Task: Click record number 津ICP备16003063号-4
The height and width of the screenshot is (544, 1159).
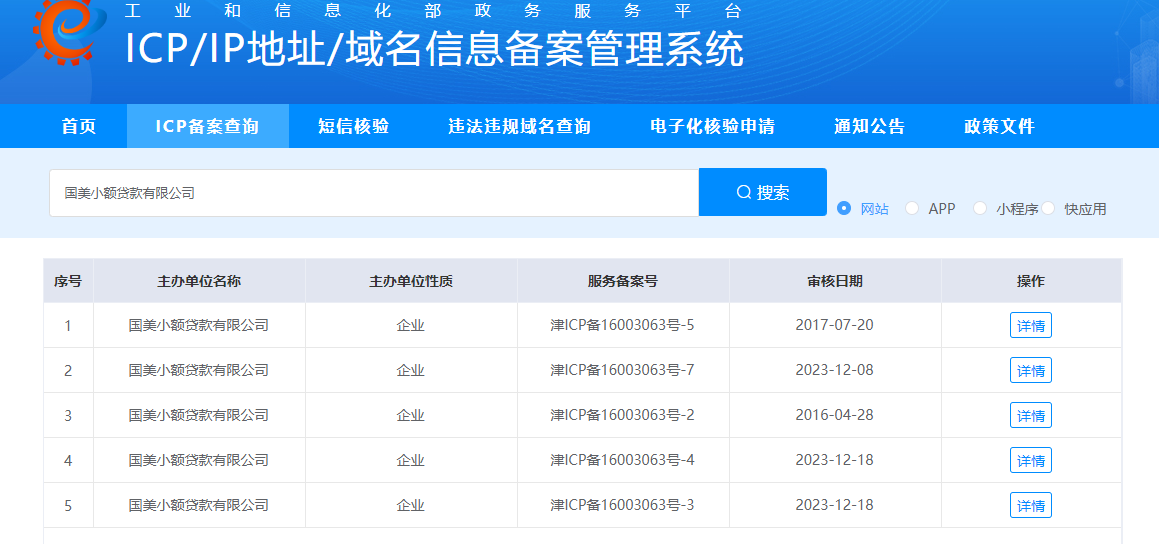Action: click(622, 460)
